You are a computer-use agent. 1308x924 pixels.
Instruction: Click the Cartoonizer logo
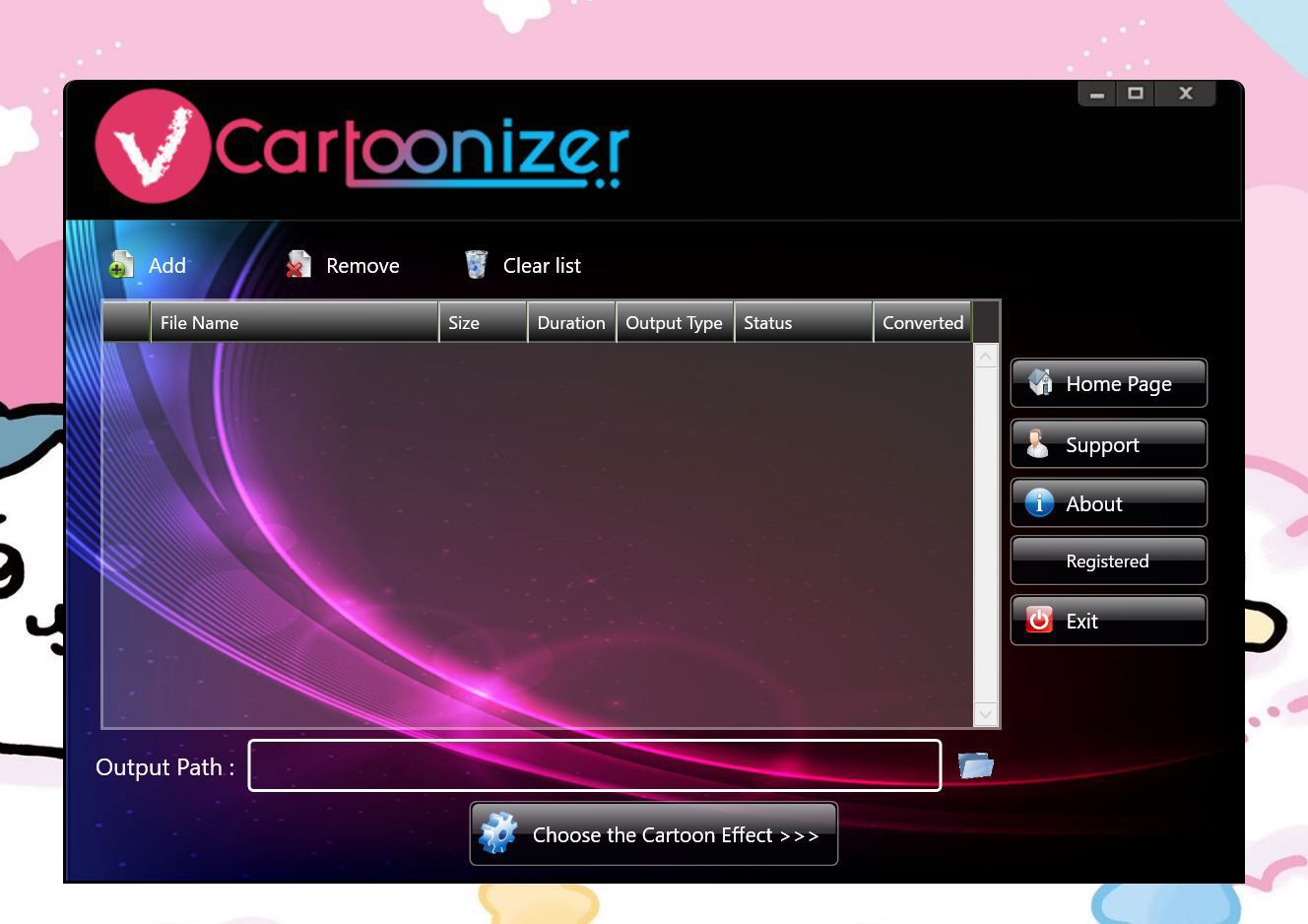click(361, 147)
